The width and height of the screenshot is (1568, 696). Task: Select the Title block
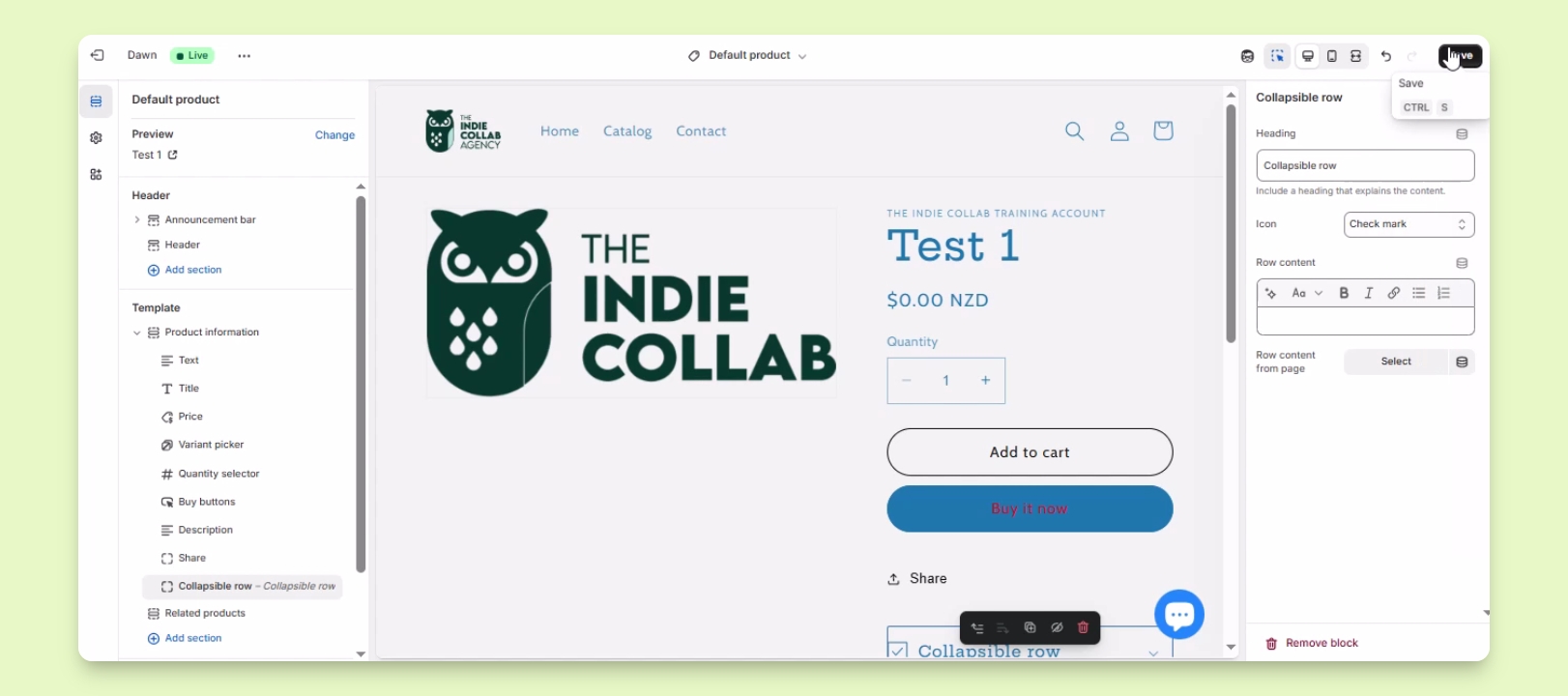pyautogui.click(x=189, y=389)
